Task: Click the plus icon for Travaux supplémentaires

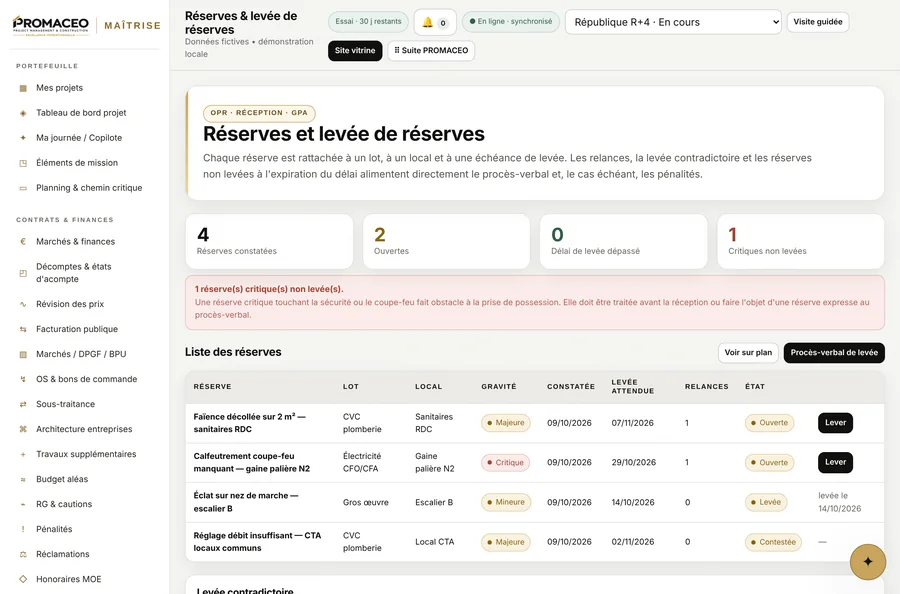Action: point(23,455)
